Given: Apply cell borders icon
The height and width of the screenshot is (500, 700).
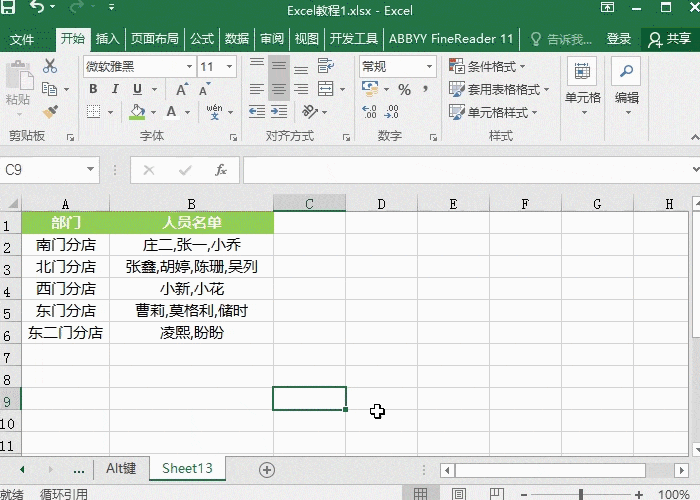Looking at the screenshot, I should click(93, 112).
